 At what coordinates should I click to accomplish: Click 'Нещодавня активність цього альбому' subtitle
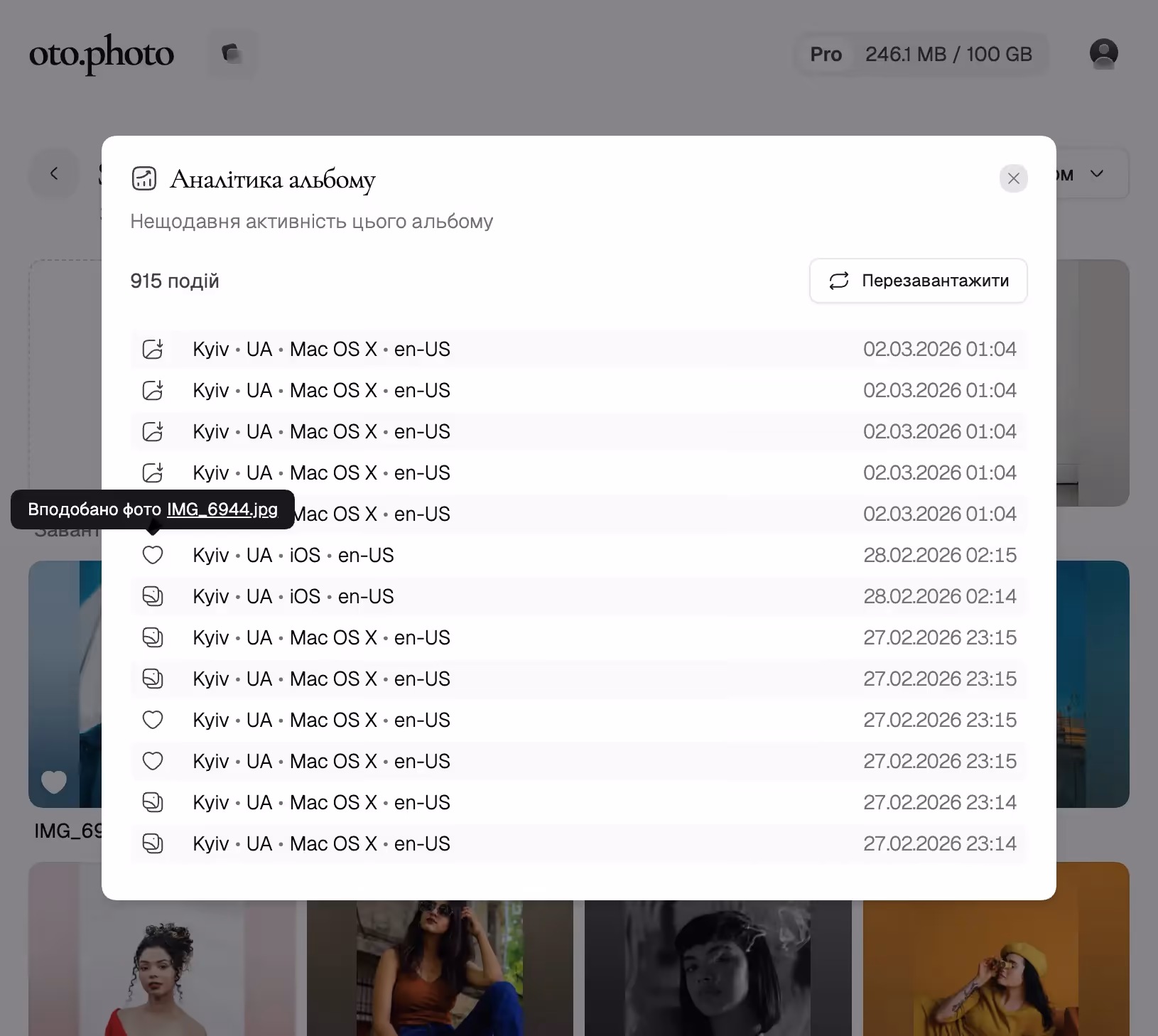312,221
